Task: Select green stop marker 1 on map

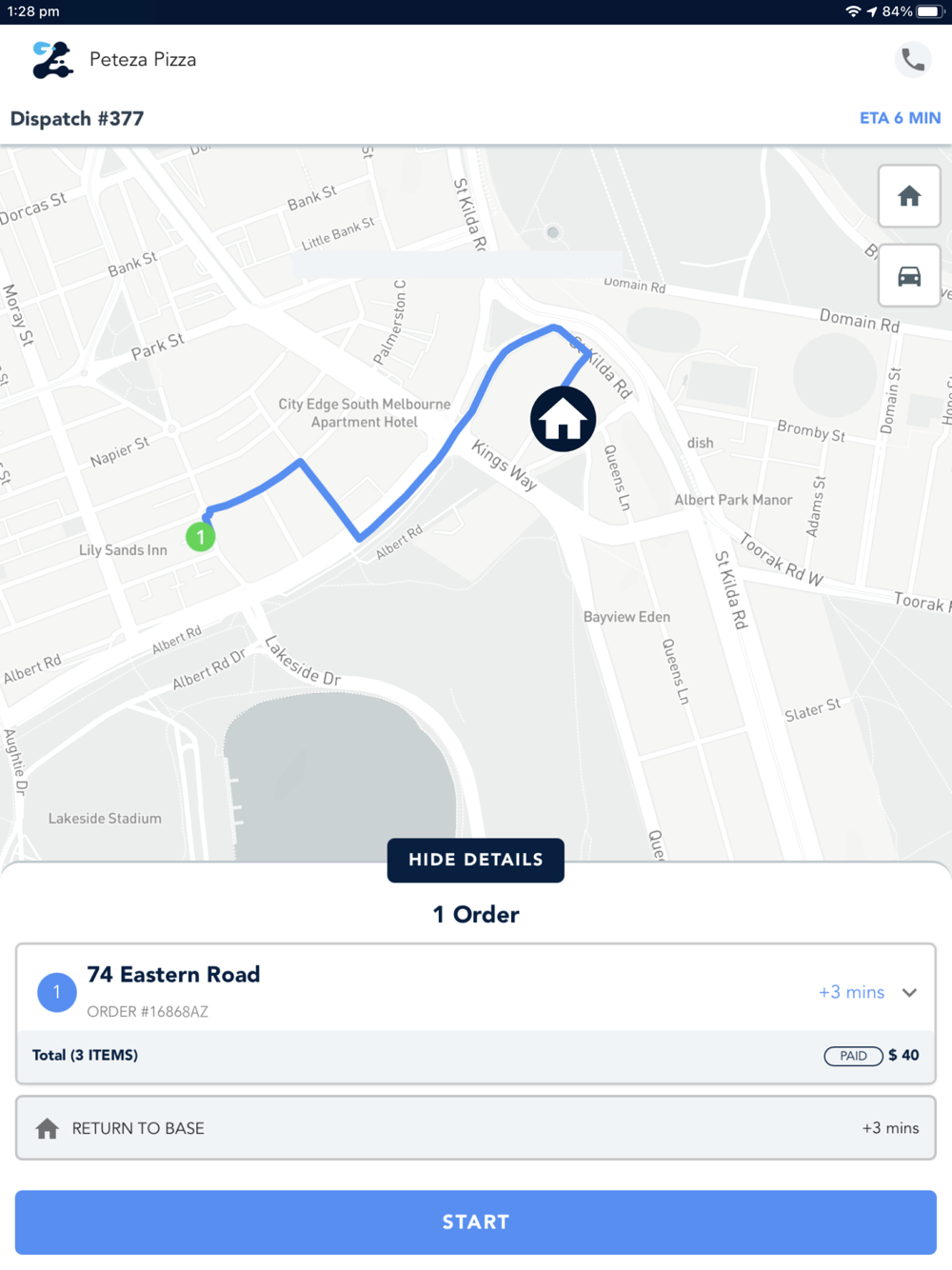Action: (200, 537)
